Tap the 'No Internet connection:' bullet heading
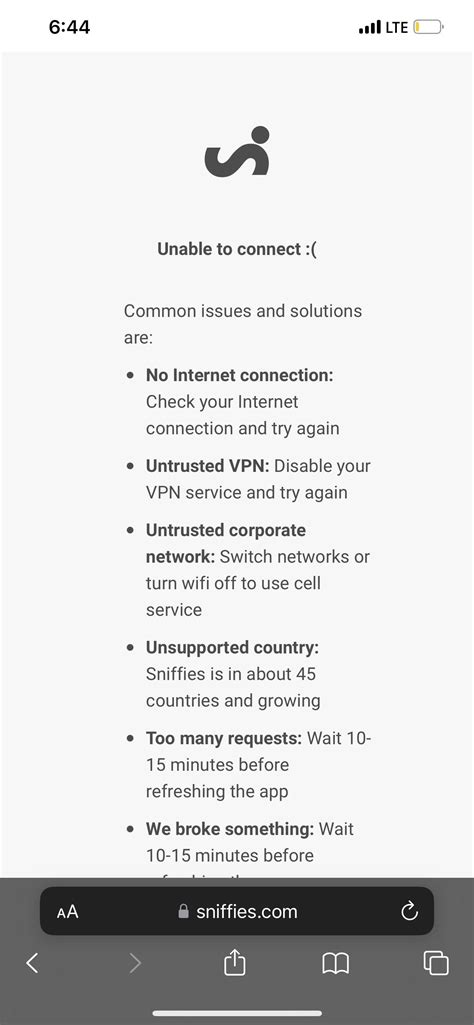474x1025 pixels. 239,375
